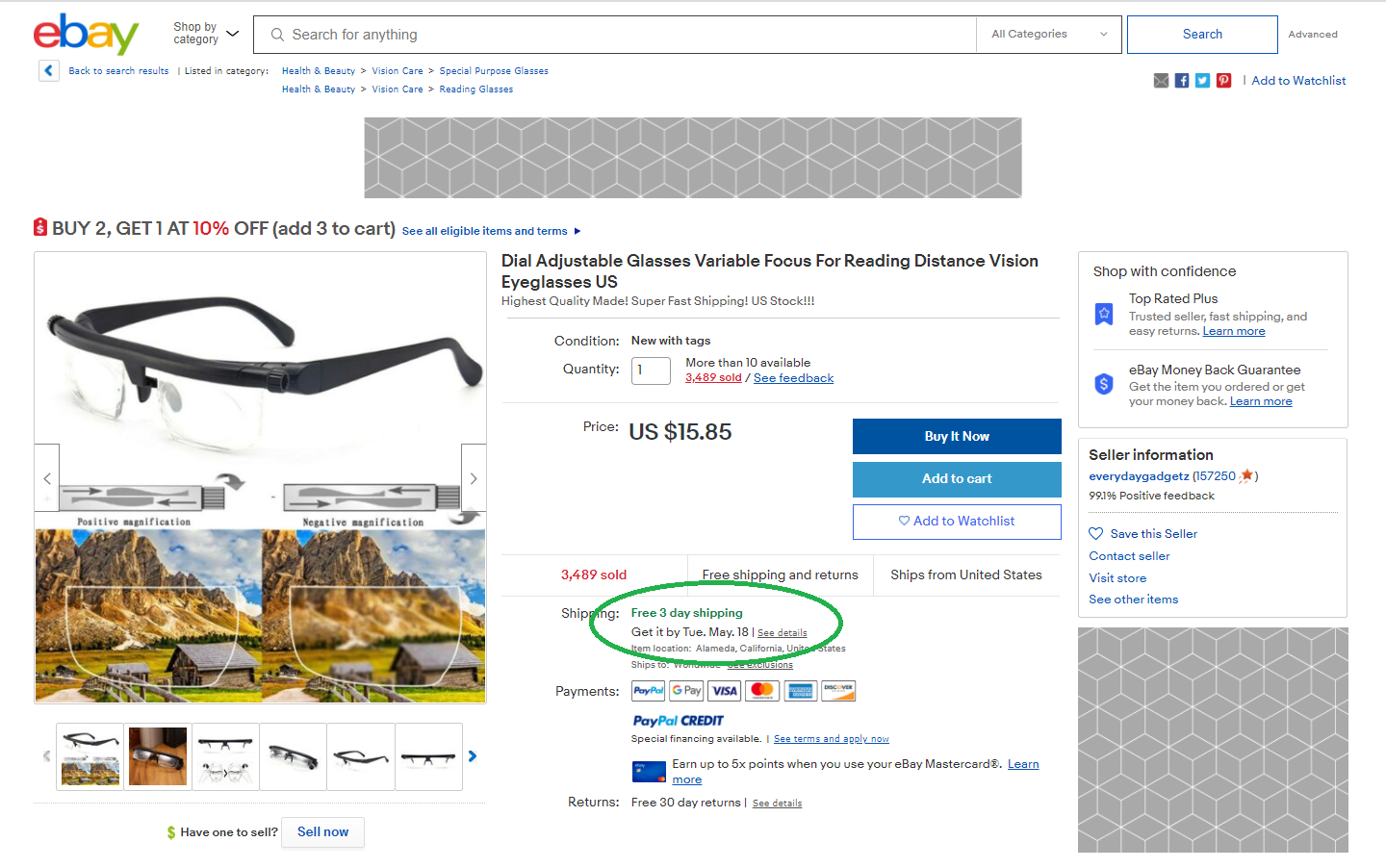Show next product image arrow
The width and height of the screenshot is (1386, 868).
pyautogui.click(x=474, y=478)
